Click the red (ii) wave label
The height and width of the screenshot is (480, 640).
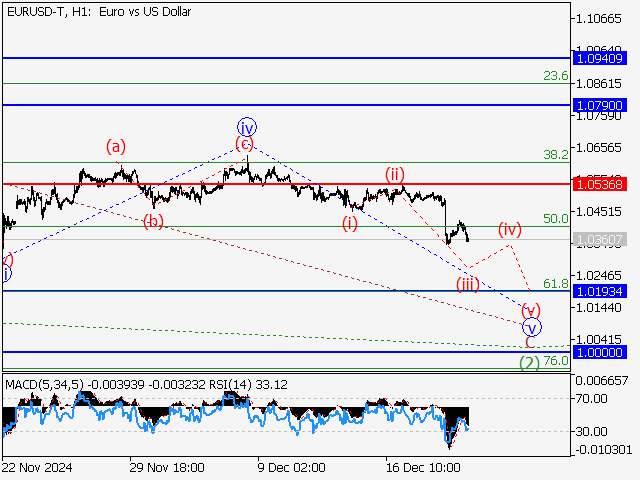[x=395, y=173]
